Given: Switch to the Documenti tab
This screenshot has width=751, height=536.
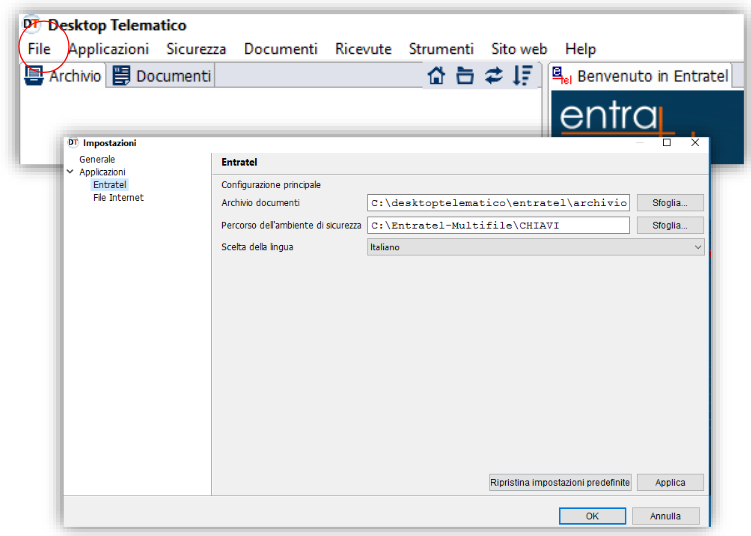Looking at the screenshot, I should tap(161, 76).
